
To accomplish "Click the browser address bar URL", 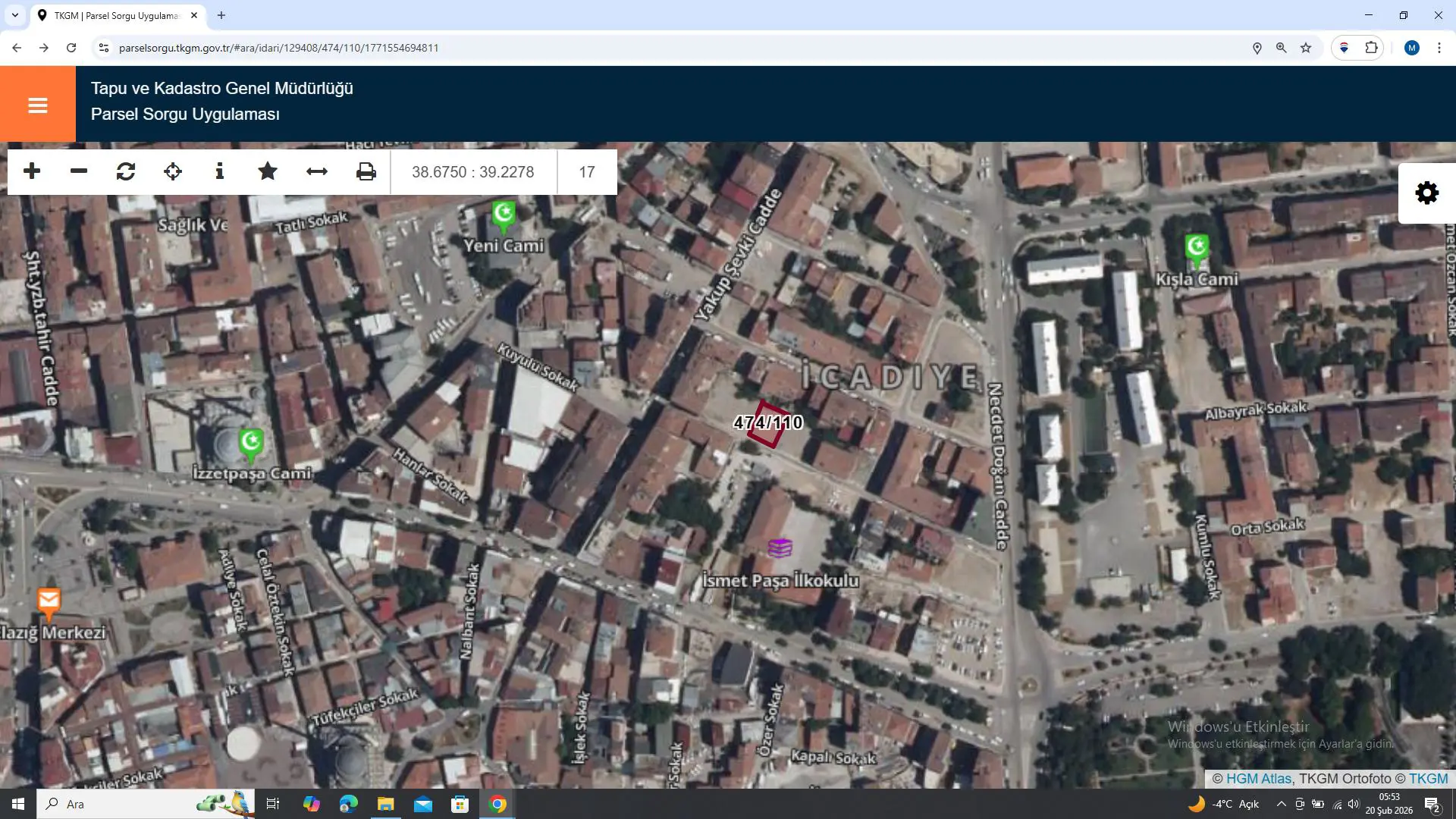I will pyautogui.click(x=279, y=48).
